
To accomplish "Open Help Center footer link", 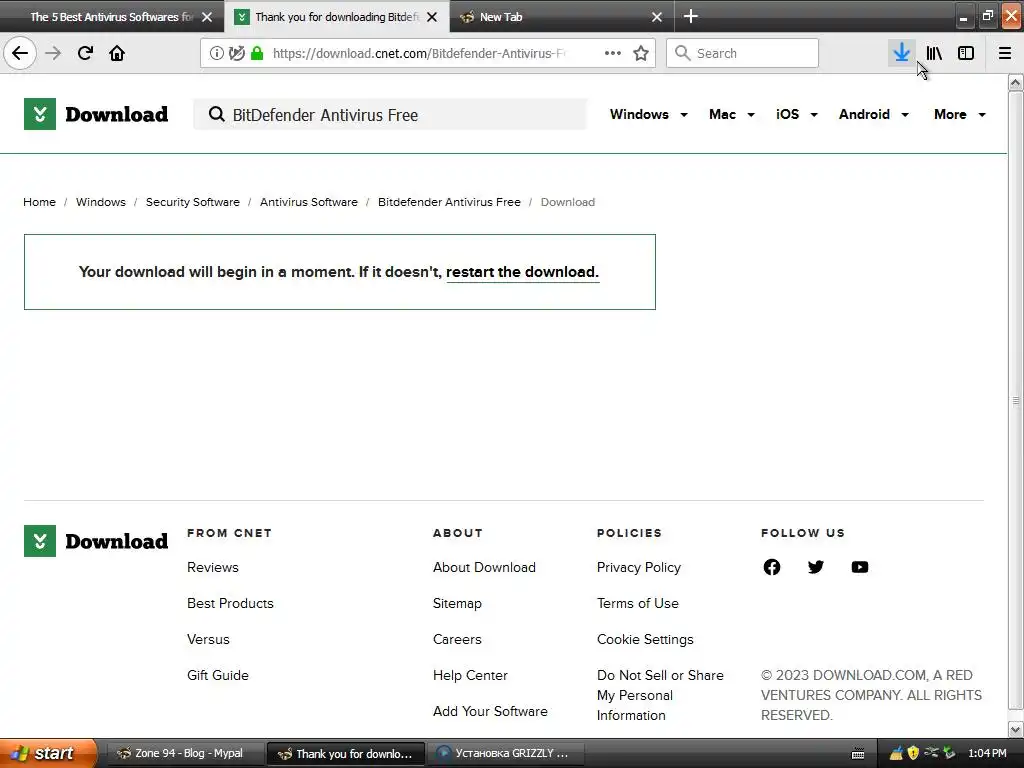I will click(470, 675).
